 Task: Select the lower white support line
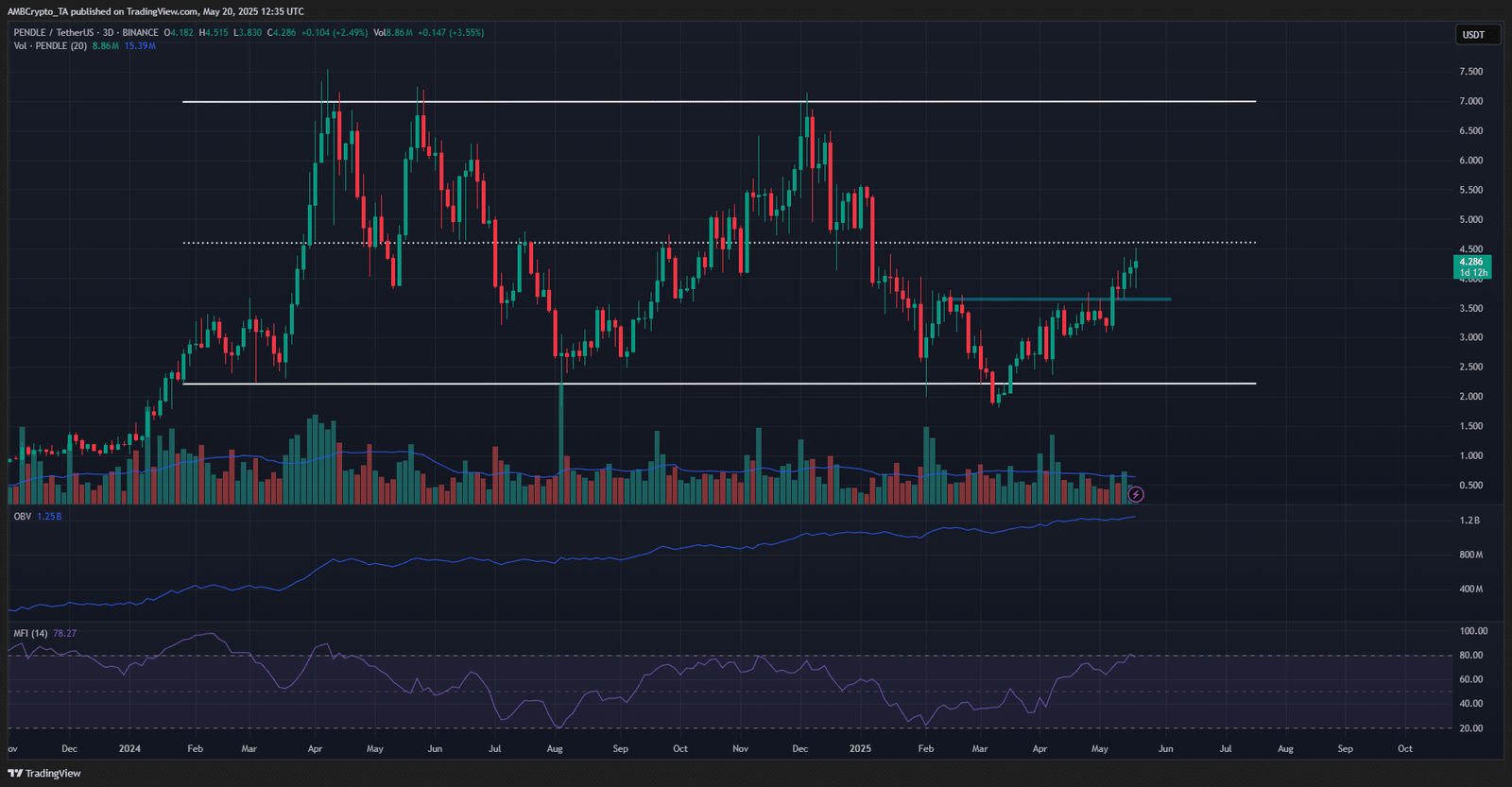(x=719, y=384)
